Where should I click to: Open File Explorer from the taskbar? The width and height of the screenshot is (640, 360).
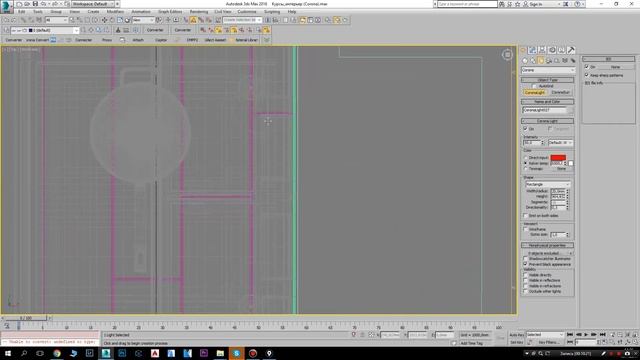[x=220, y=353]
